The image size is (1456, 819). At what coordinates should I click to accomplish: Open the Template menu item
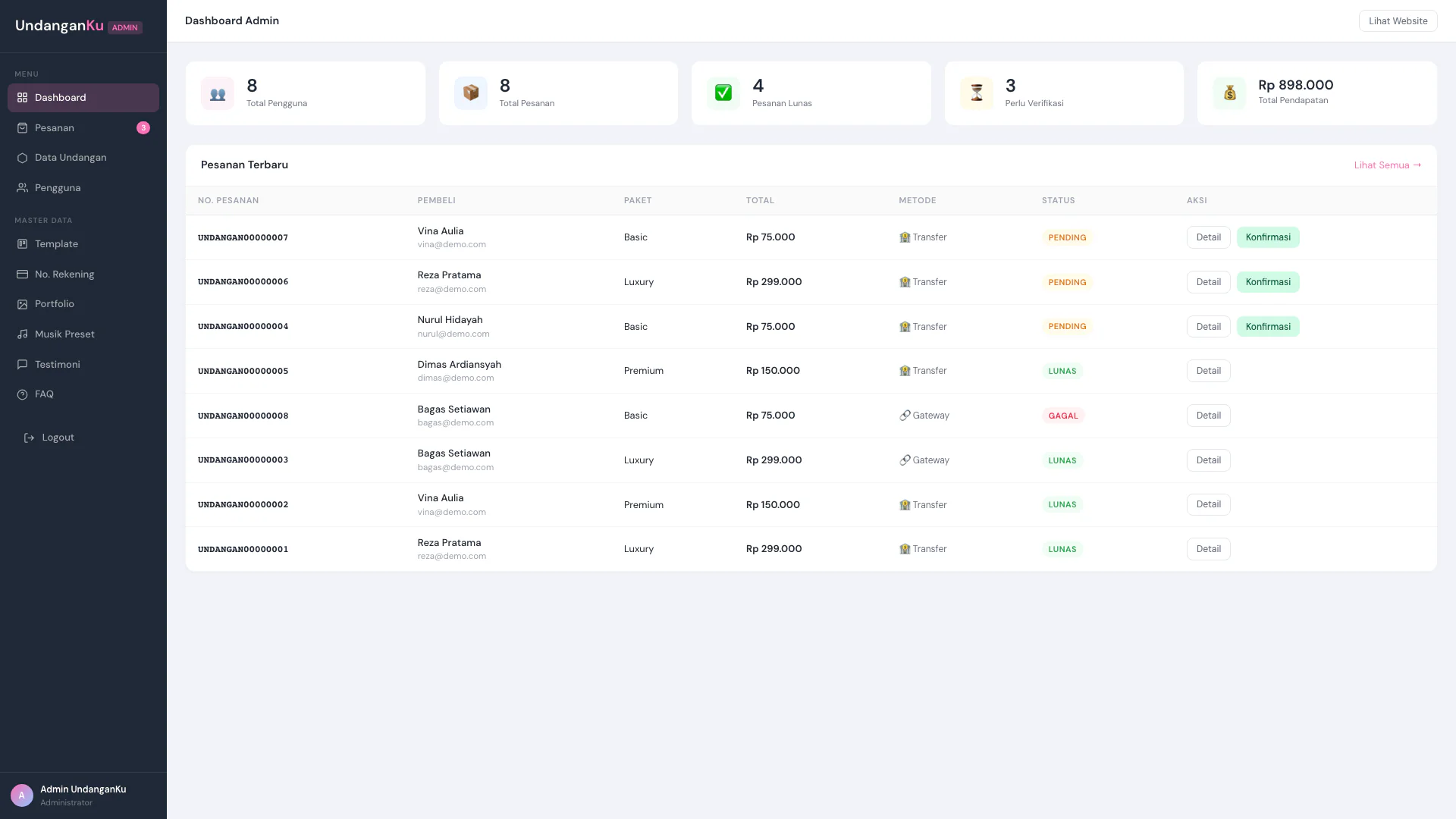(83, 244)
